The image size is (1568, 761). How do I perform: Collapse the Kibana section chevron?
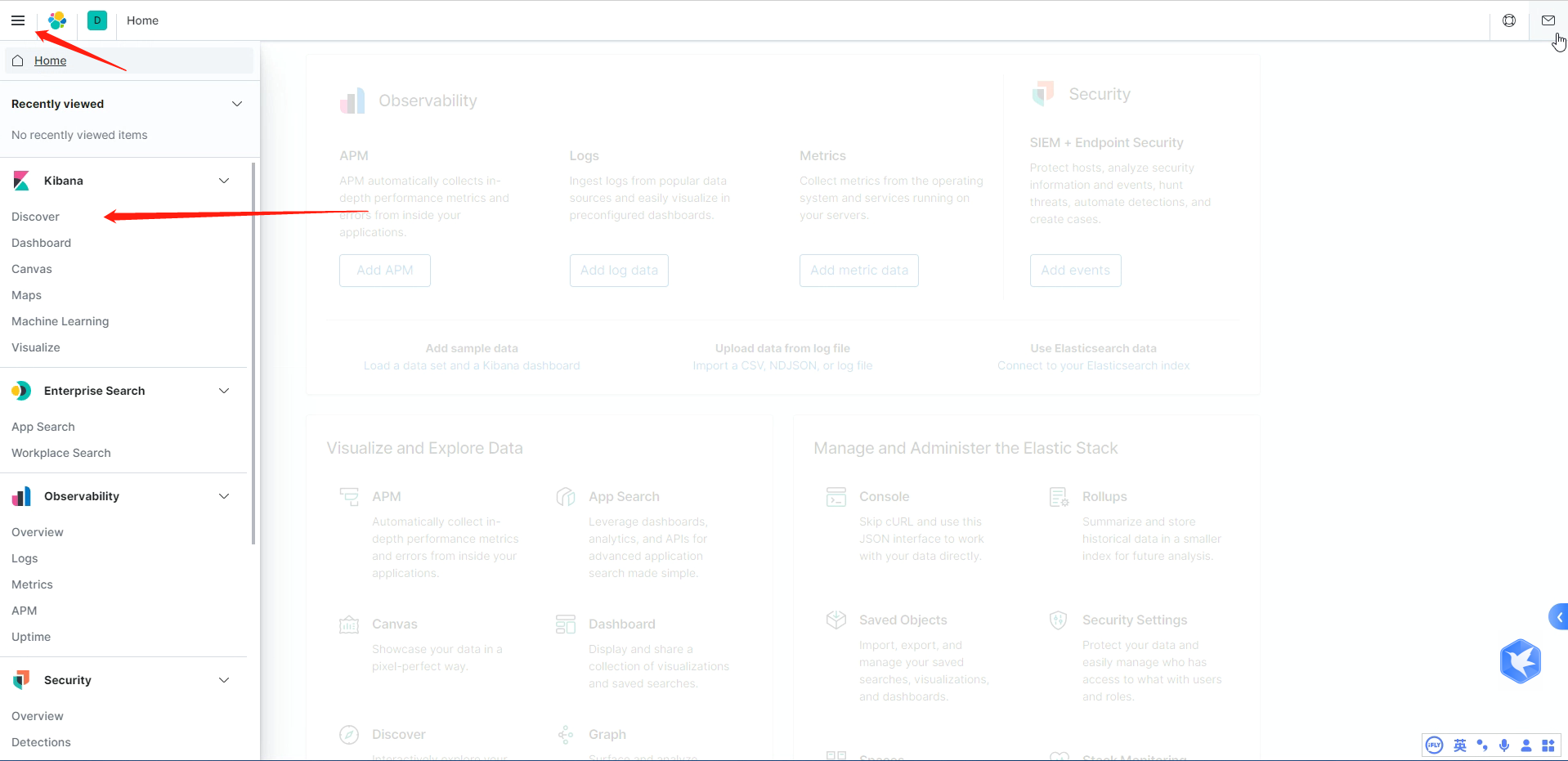click(x=224, y=181)
